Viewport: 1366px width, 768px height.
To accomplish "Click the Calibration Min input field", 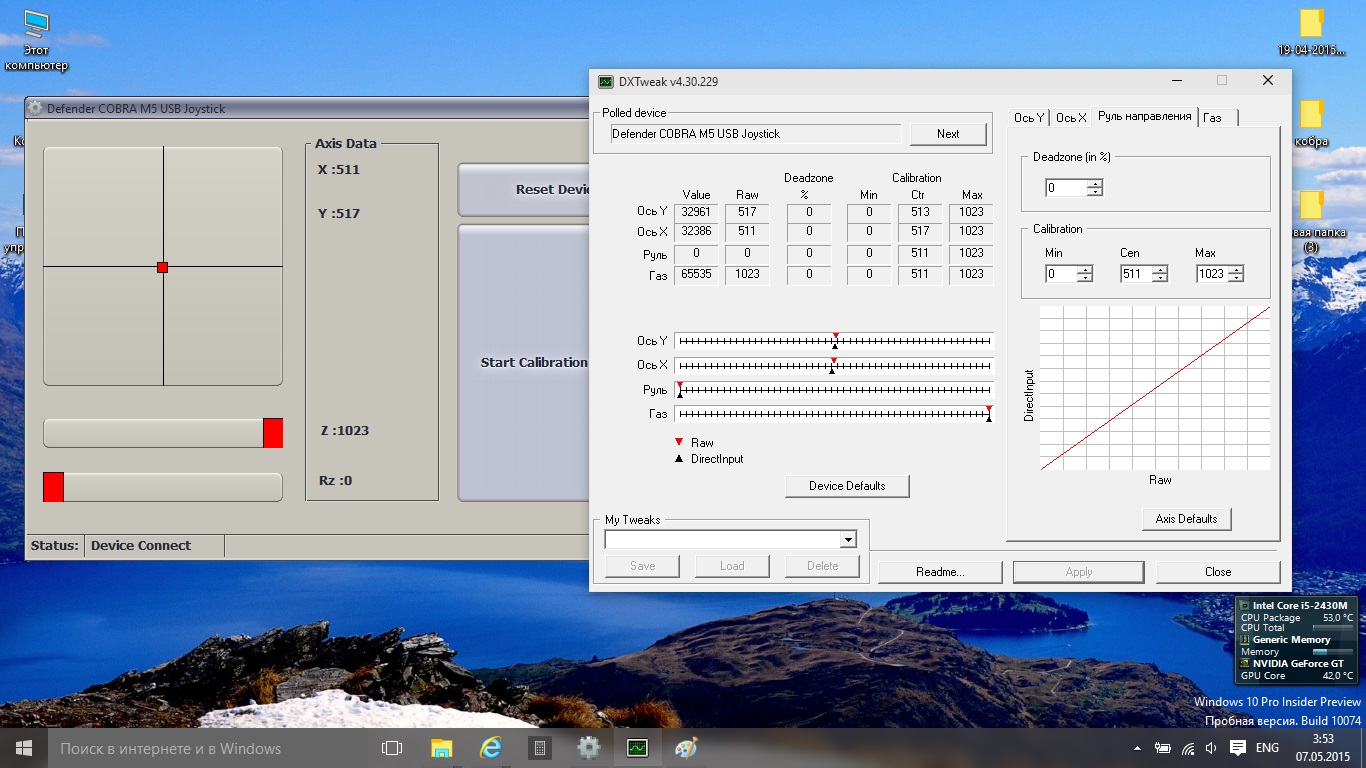I will 1060,274.
